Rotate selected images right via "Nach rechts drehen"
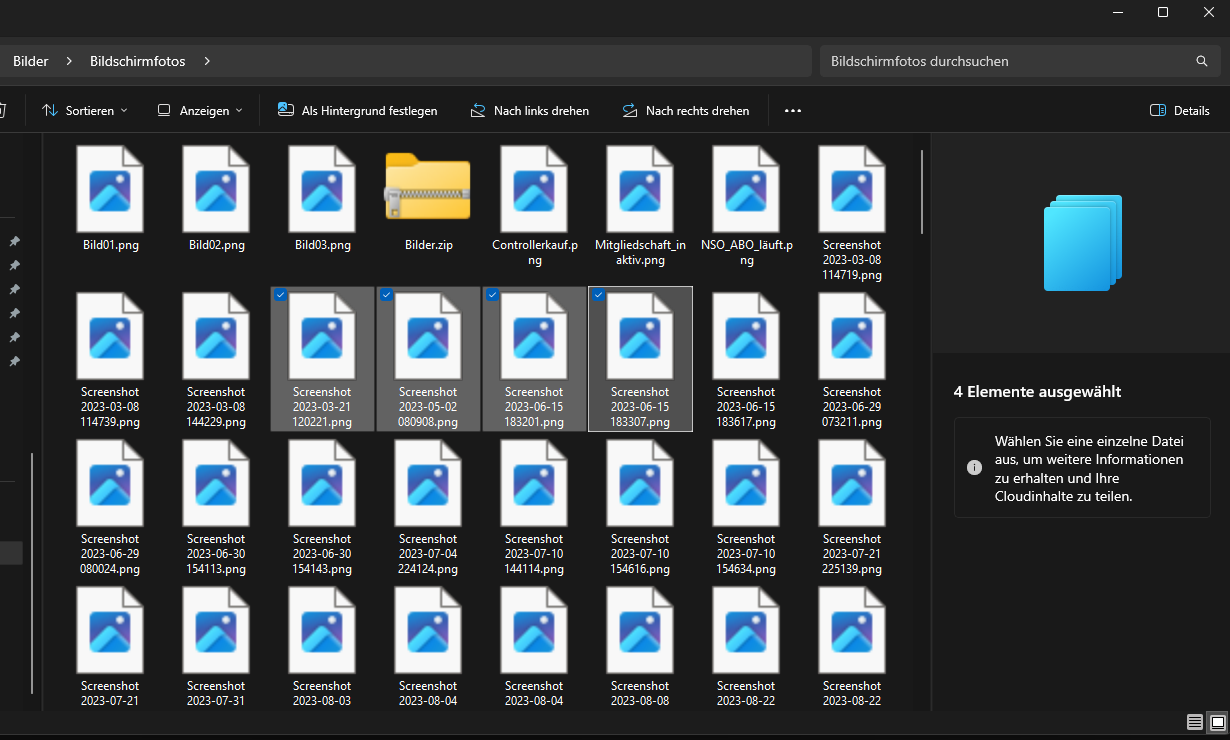The width and height of the screenshot is (1230, 740). [687, 110]
